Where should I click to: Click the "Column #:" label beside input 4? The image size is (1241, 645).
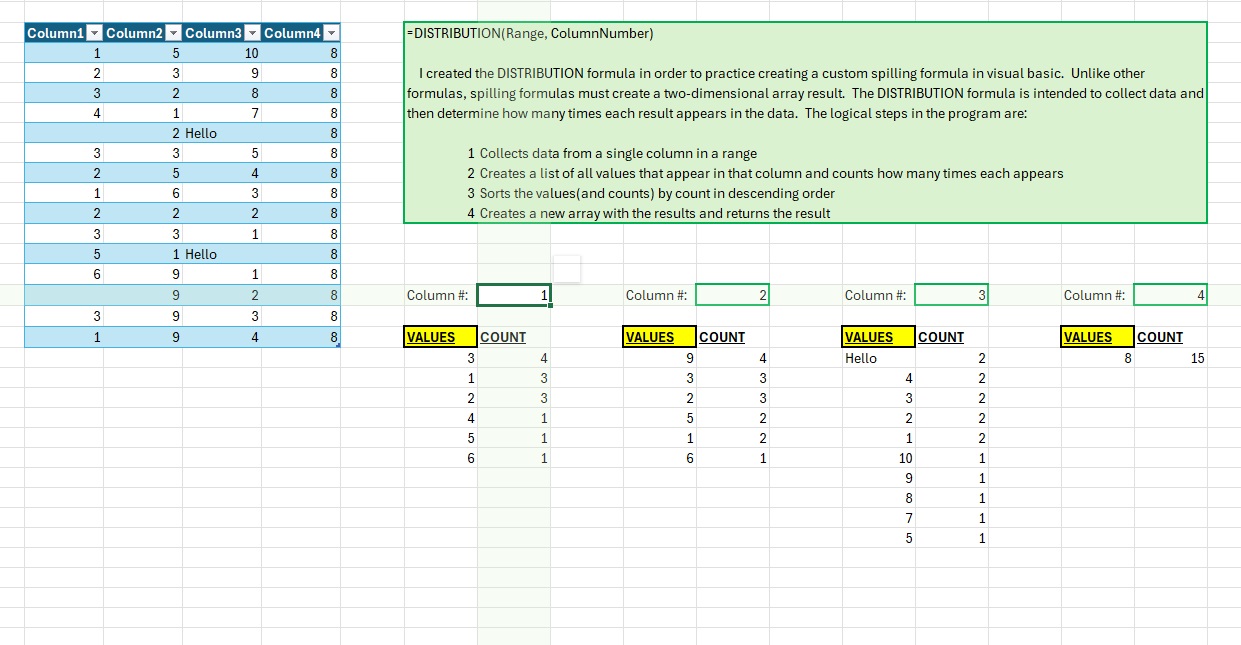[x=1094, y=295]
